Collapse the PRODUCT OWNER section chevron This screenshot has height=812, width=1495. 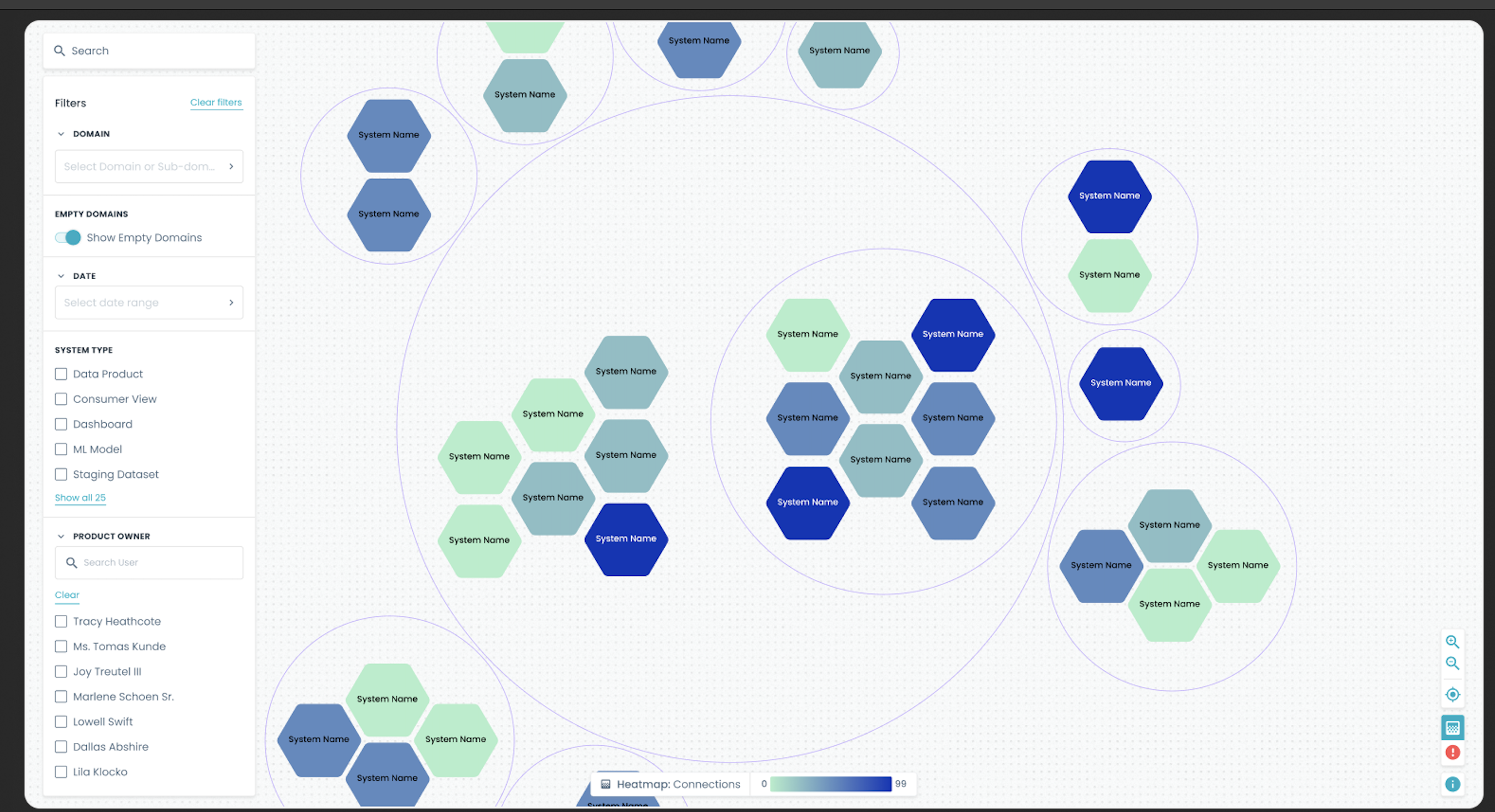click(x=61, y=536)
